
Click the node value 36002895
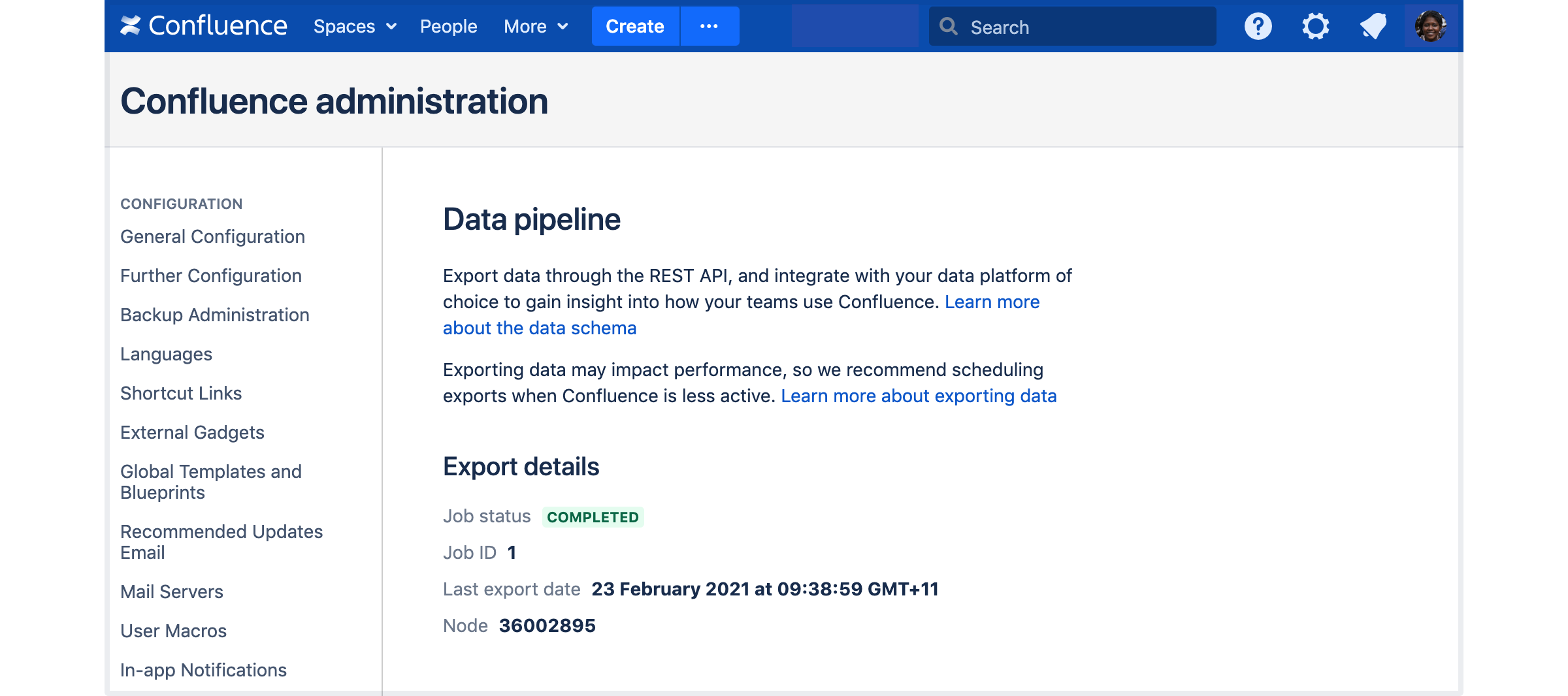[547, 625]
